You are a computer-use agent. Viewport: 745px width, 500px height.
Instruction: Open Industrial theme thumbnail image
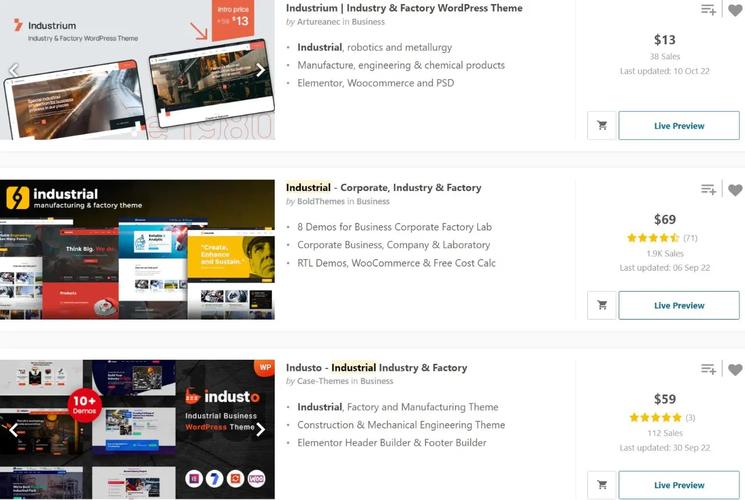pyautogui.click(x=137, y=250)
